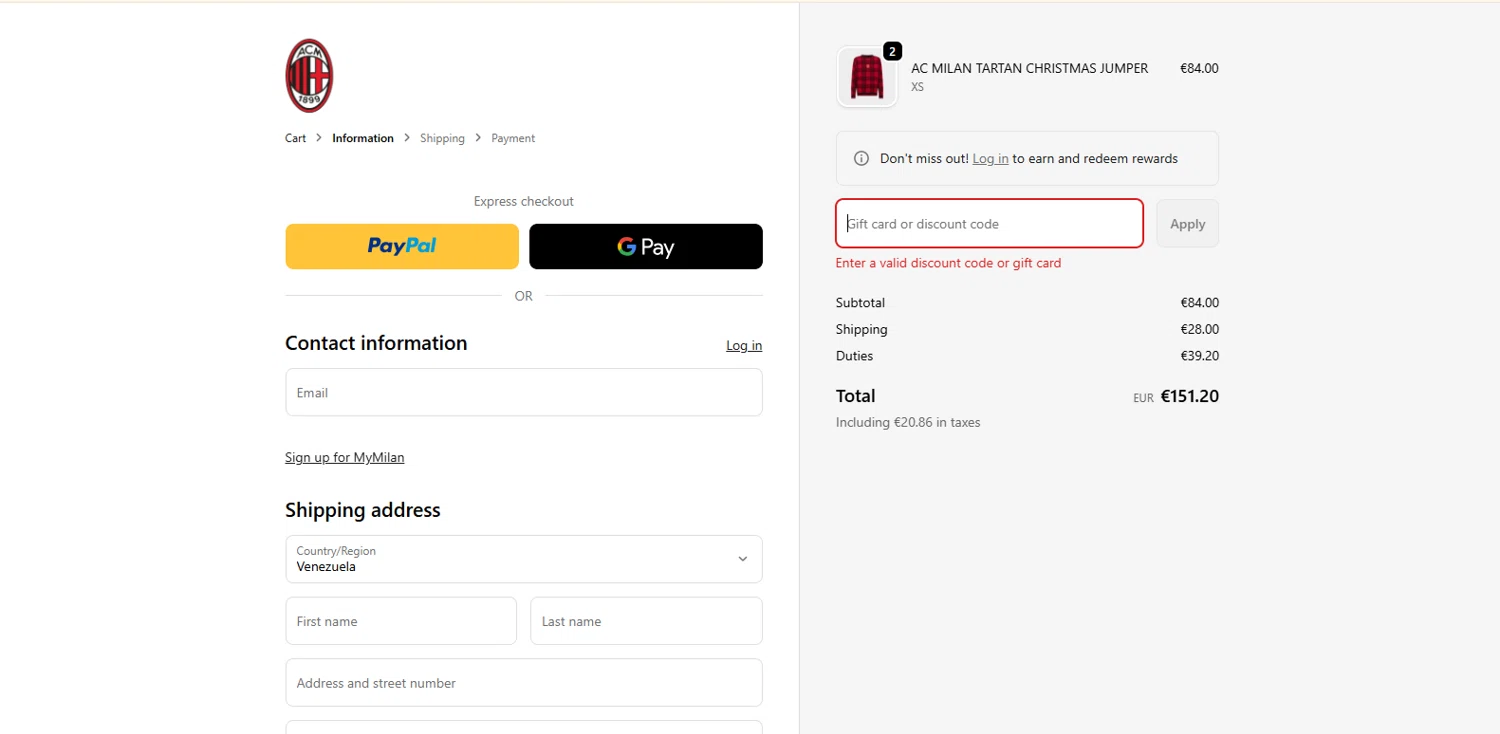Click the Total amount €151.20

(x=1189, y=396)
